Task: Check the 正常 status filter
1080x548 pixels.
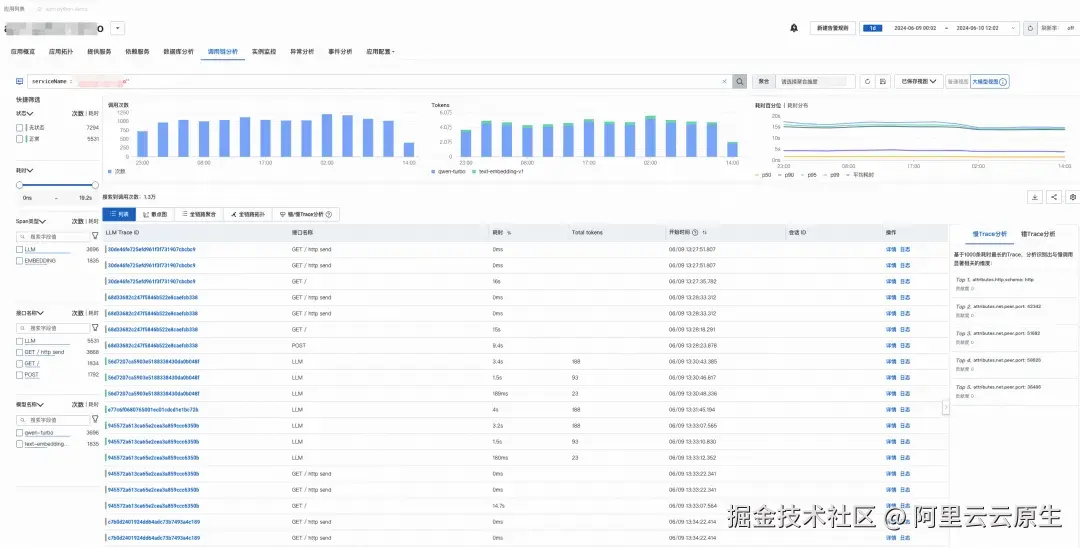Action: [x=19, y=138]
